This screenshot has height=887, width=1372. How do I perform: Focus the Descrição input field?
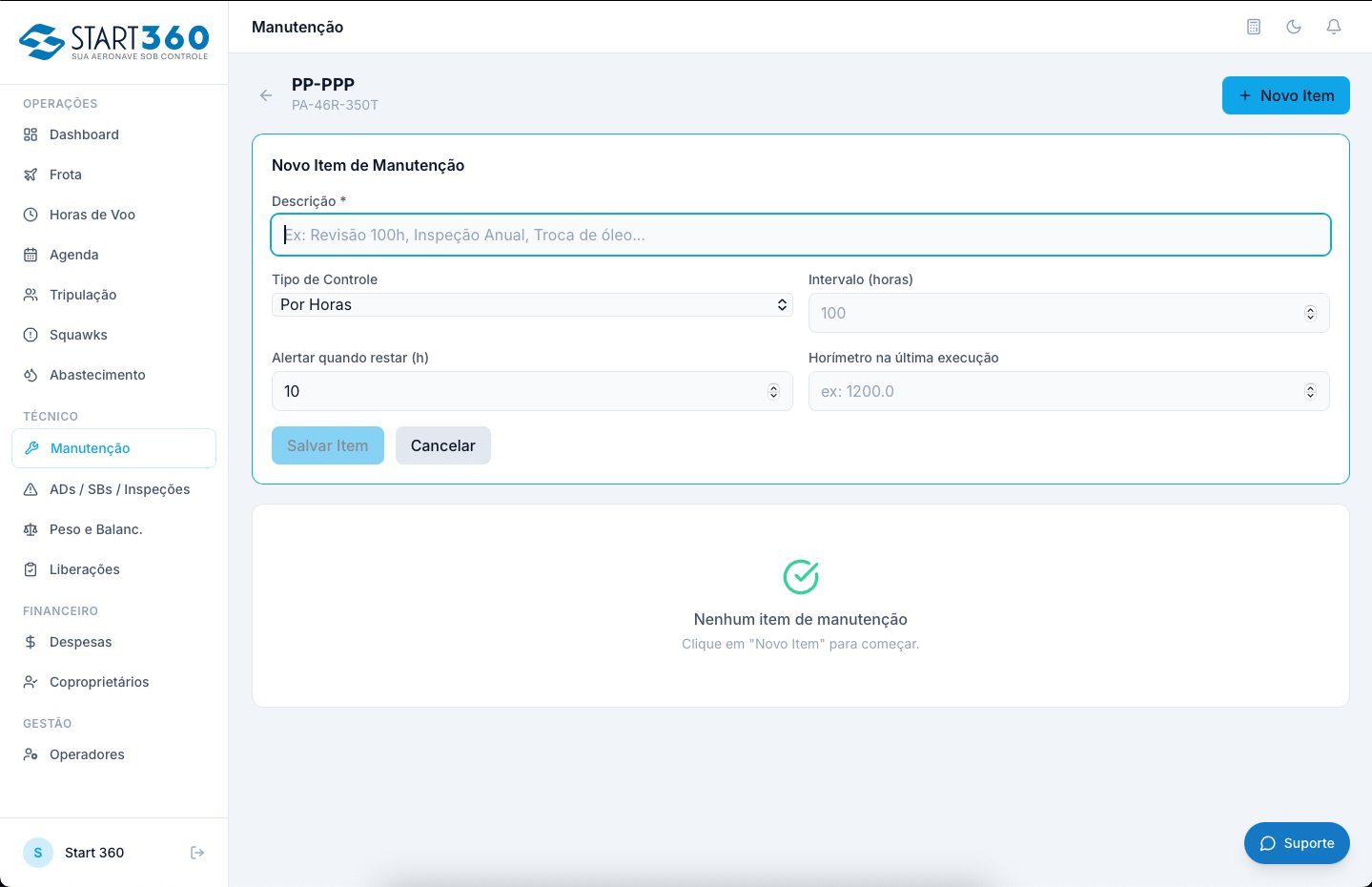(x=801, y=235)
